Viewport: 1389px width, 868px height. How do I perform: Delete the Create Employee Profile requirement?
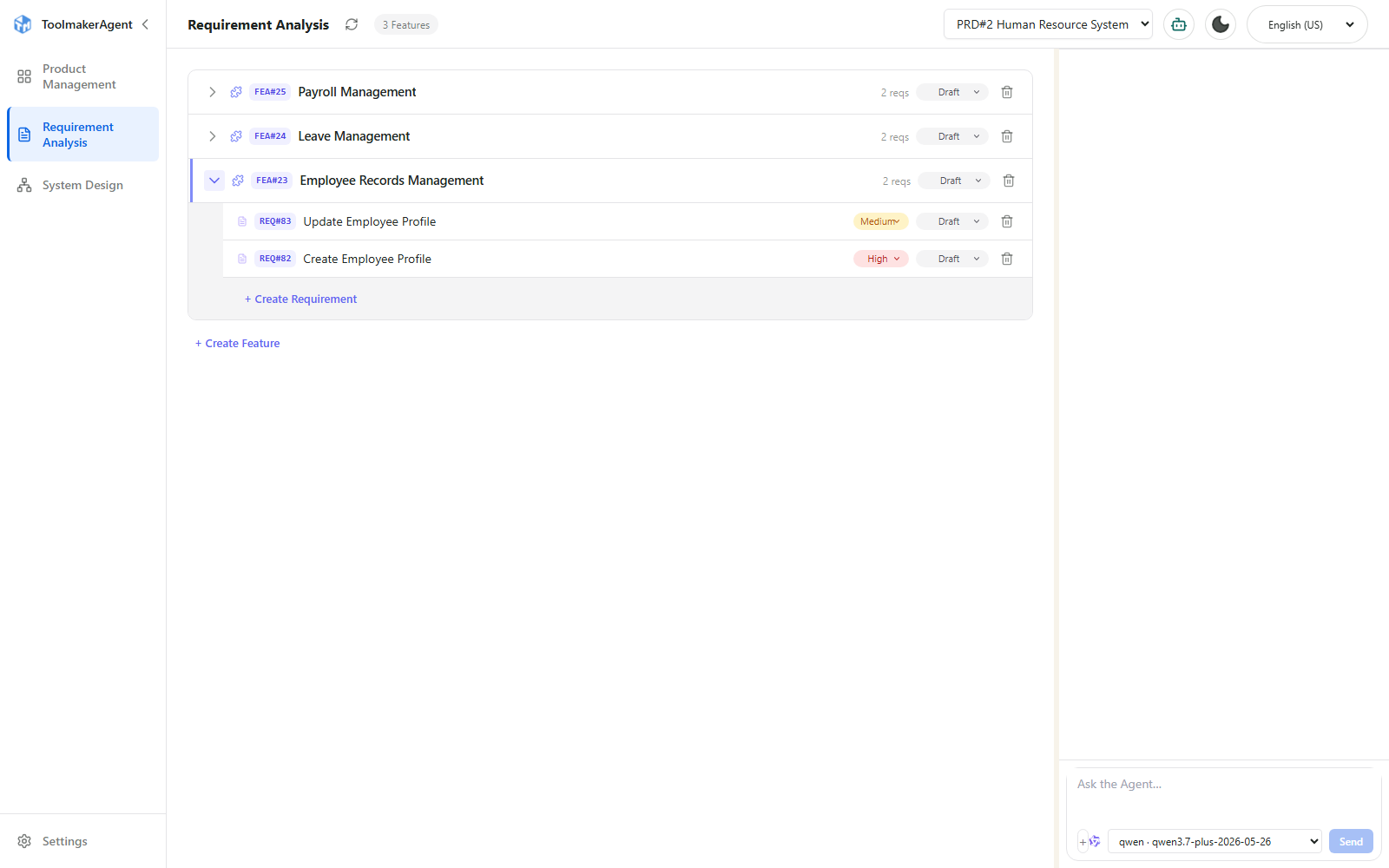(1007, 259)
